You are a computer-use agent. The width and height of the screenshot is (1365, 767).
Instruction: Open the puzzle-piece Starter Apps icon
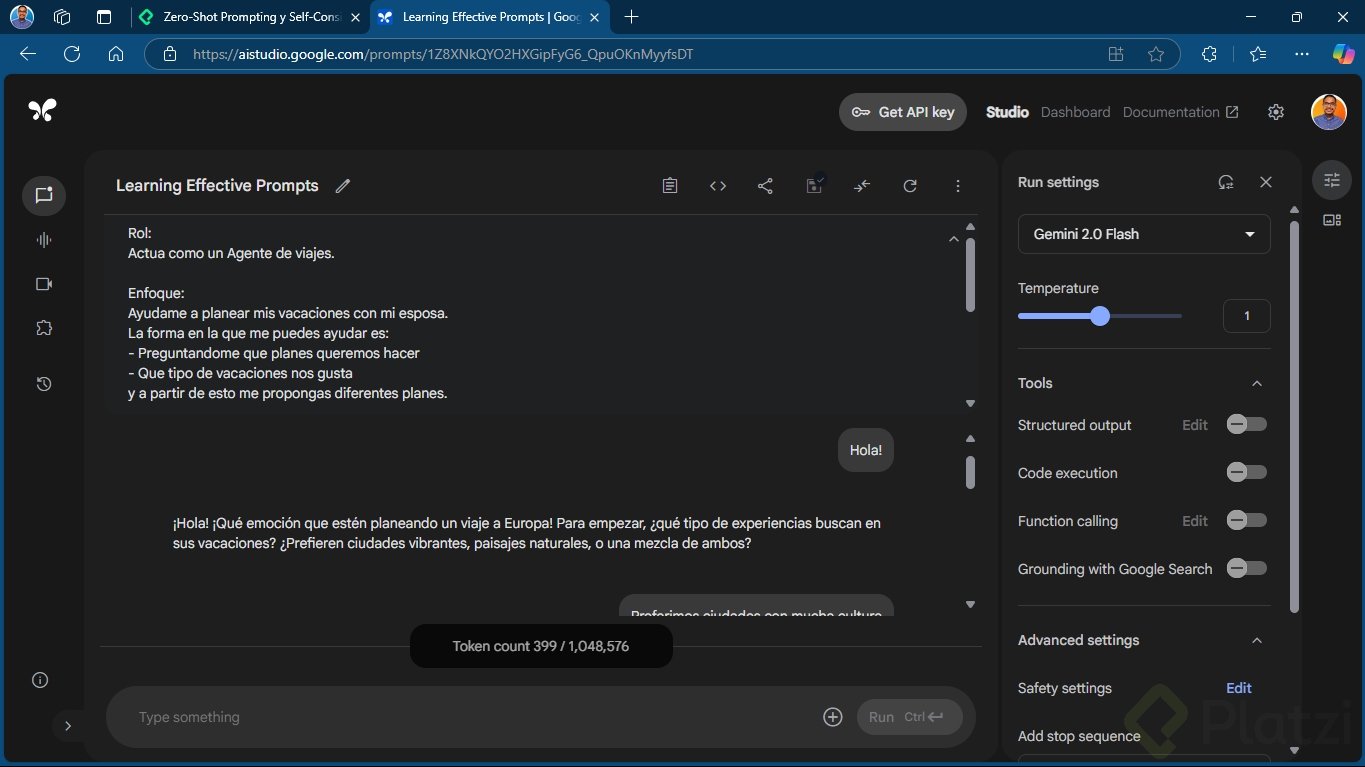coord(44,328)
